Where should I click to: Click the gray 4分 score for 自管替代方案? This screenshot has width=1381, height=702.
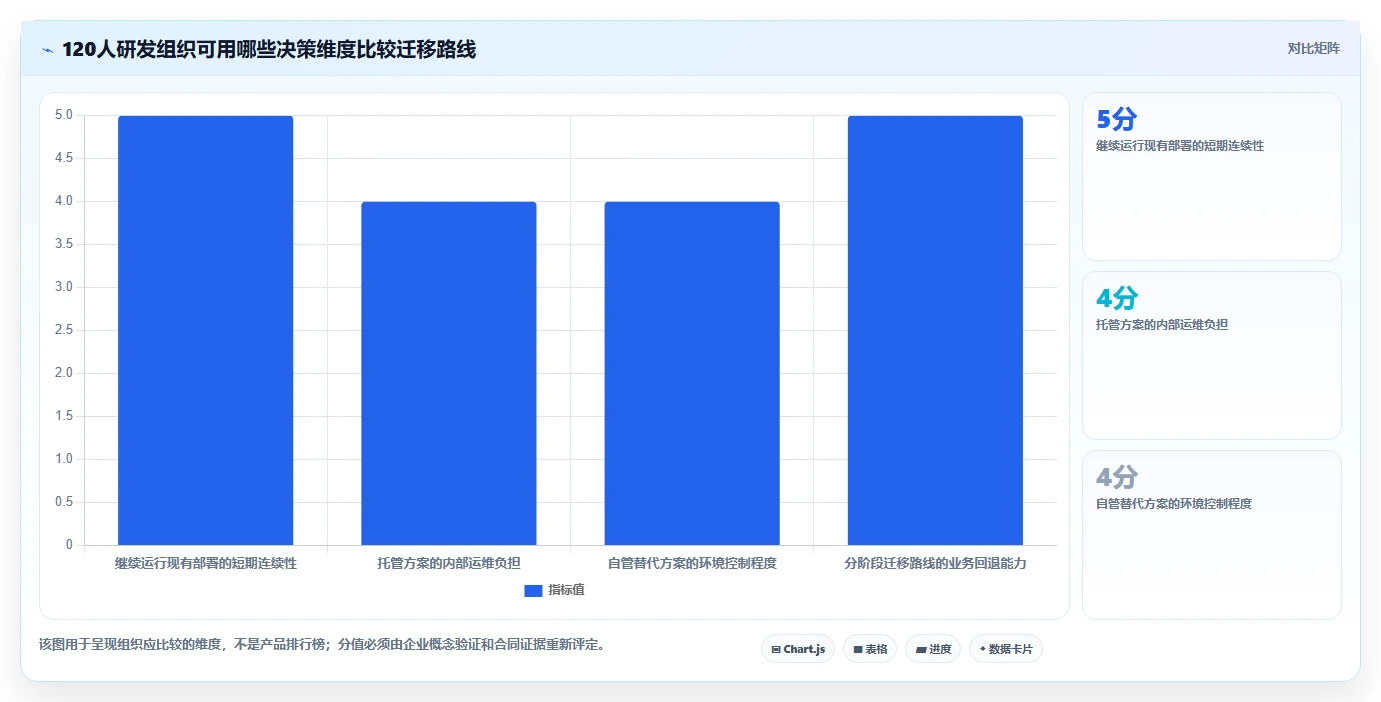pyautogui.click(x=1116, y=477)
